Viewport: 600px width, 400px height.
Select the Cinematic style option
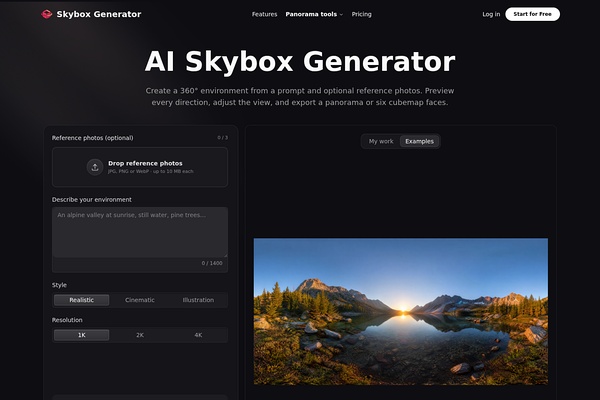[x=140, y=300]
